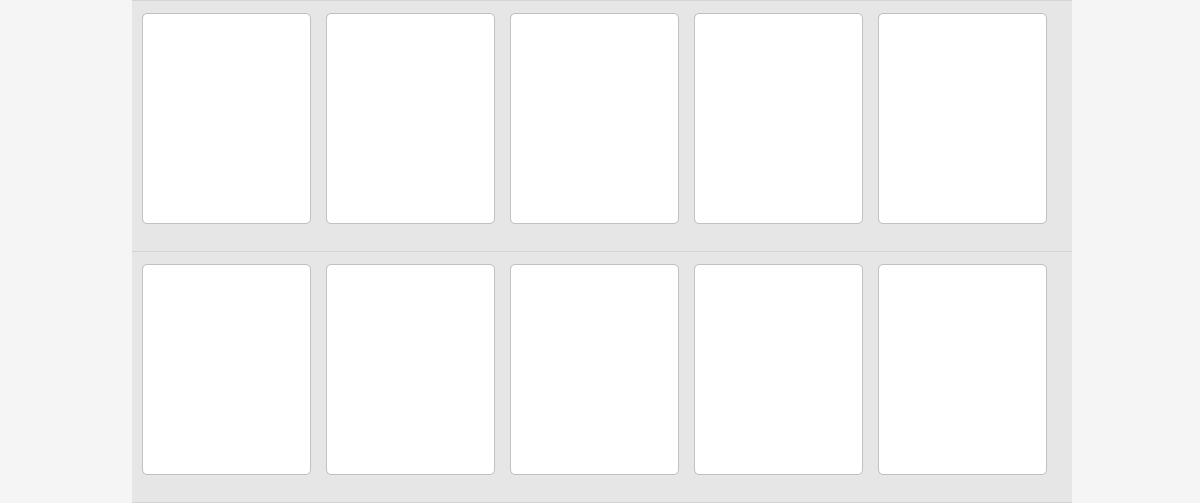1200x503 pixels.
Task: Select the second blank card in bottom row
Action: tap(410, 369)
